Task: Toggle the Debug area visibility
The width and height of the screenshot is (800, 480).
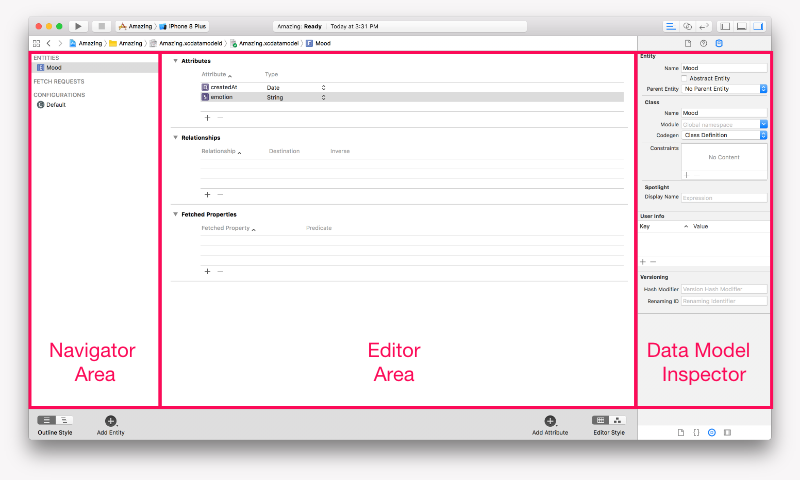Action: pyautogui.click(x=742, y=26)
